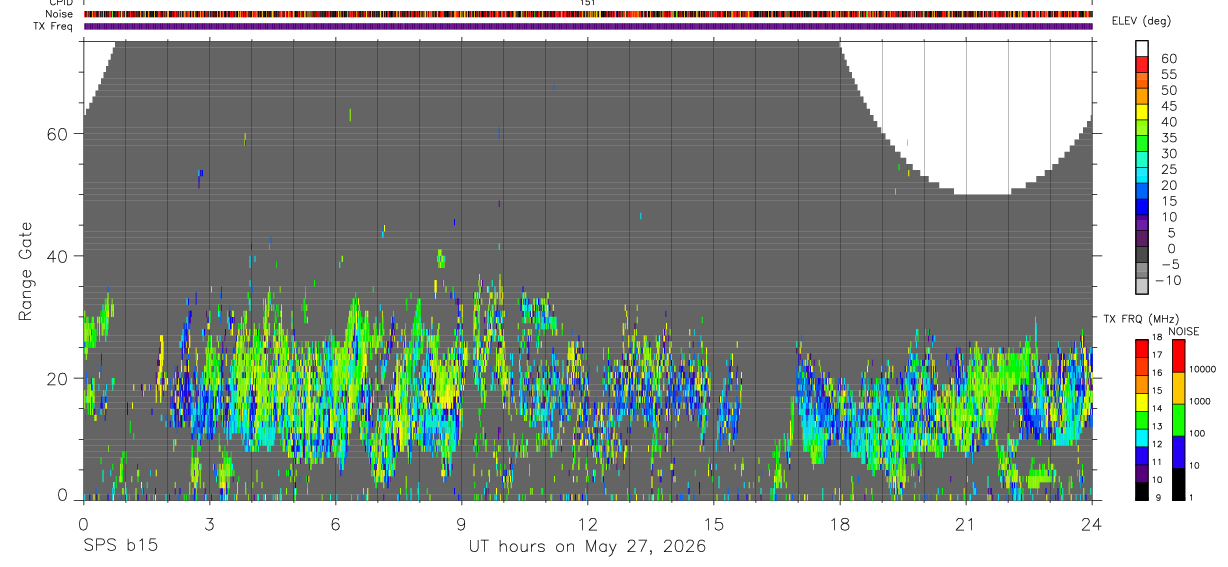Click the '6' tick on the UT hours axis
Screen dimensions: 1228x567
coord(335,523)
